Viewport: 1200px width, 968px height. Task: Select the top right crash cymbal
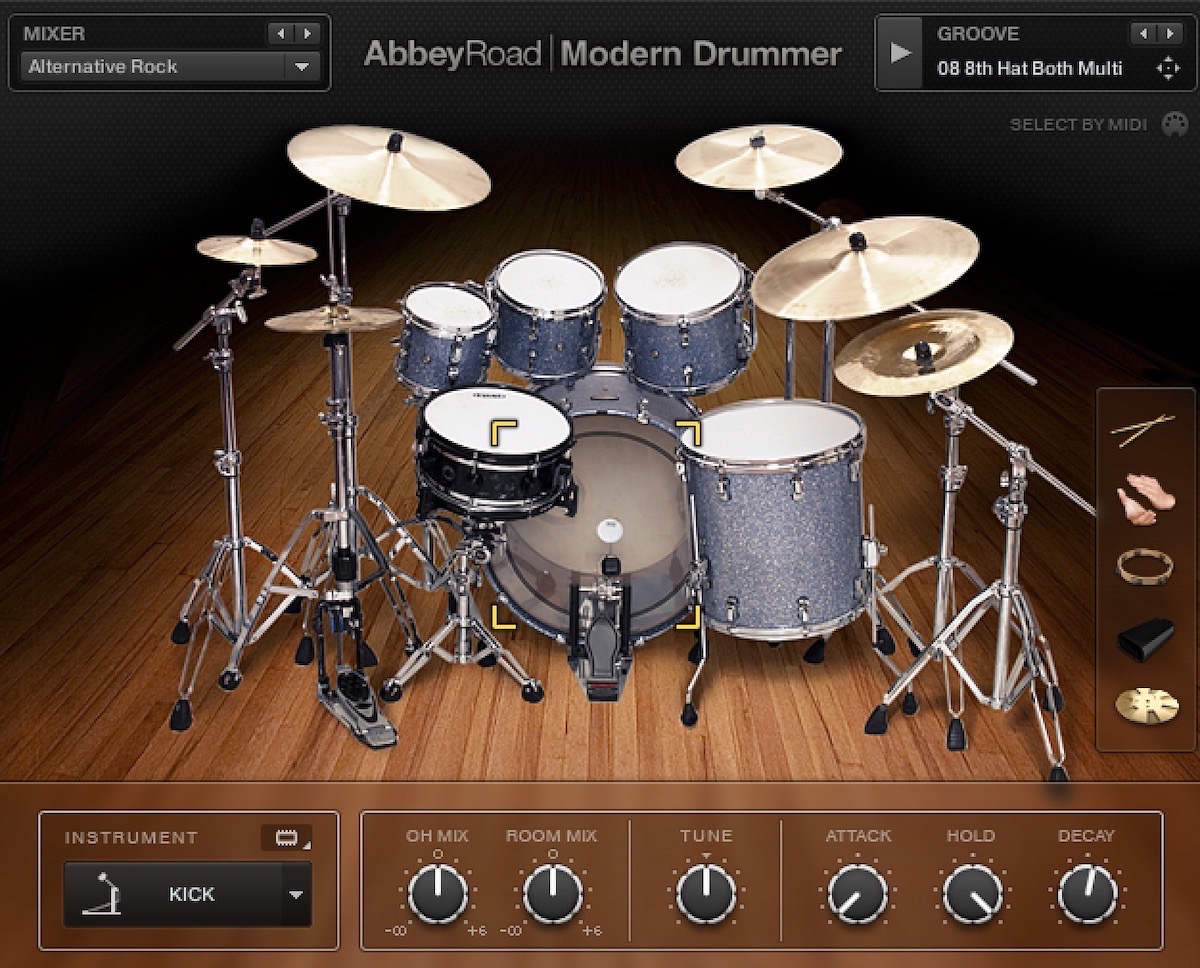pos(758,155)
